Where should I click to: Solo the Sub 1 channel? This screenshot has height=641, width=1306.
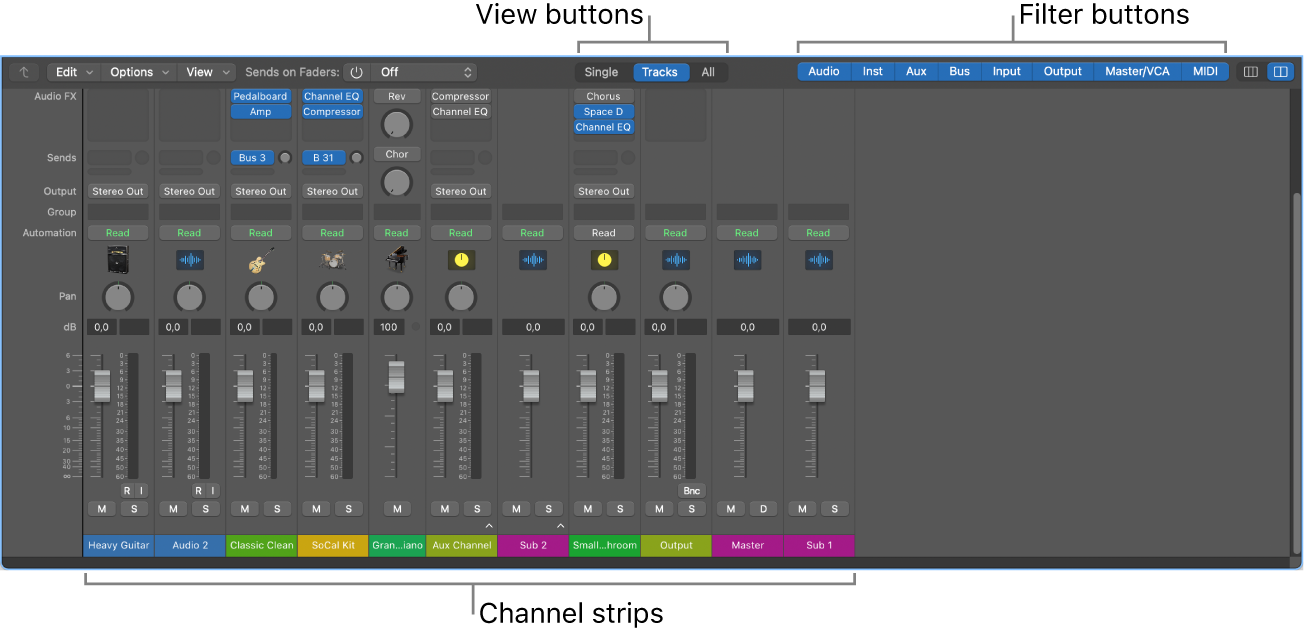click(834, 509)
